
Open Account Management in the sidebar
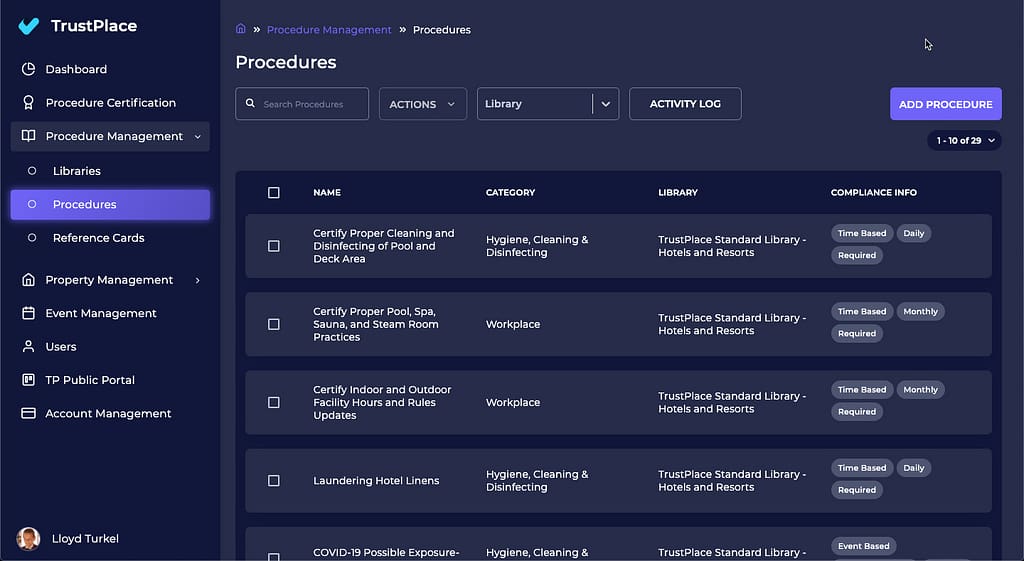[108, 413]
